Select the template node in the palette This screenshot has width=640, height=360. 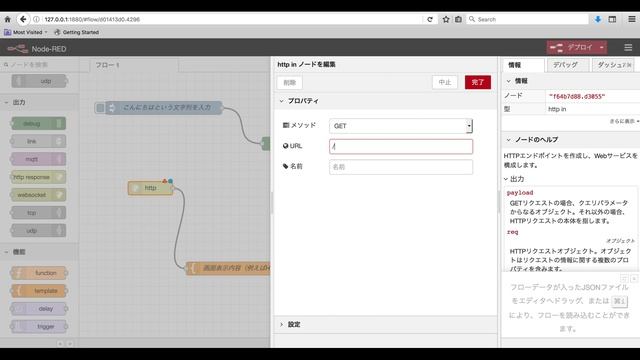click(39, 291)
